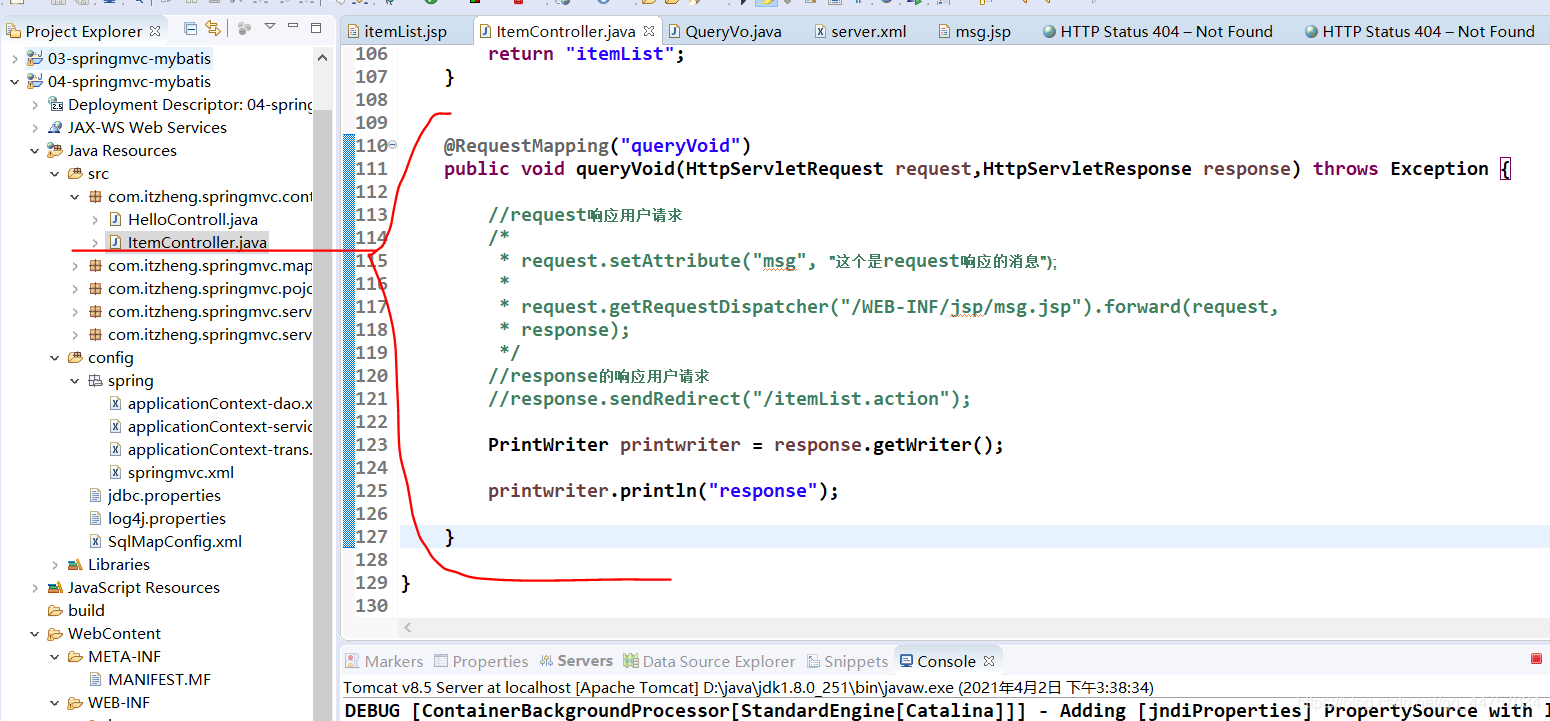Expand the com.itzheng.springmvc.pojo package

tap(75, 288)
